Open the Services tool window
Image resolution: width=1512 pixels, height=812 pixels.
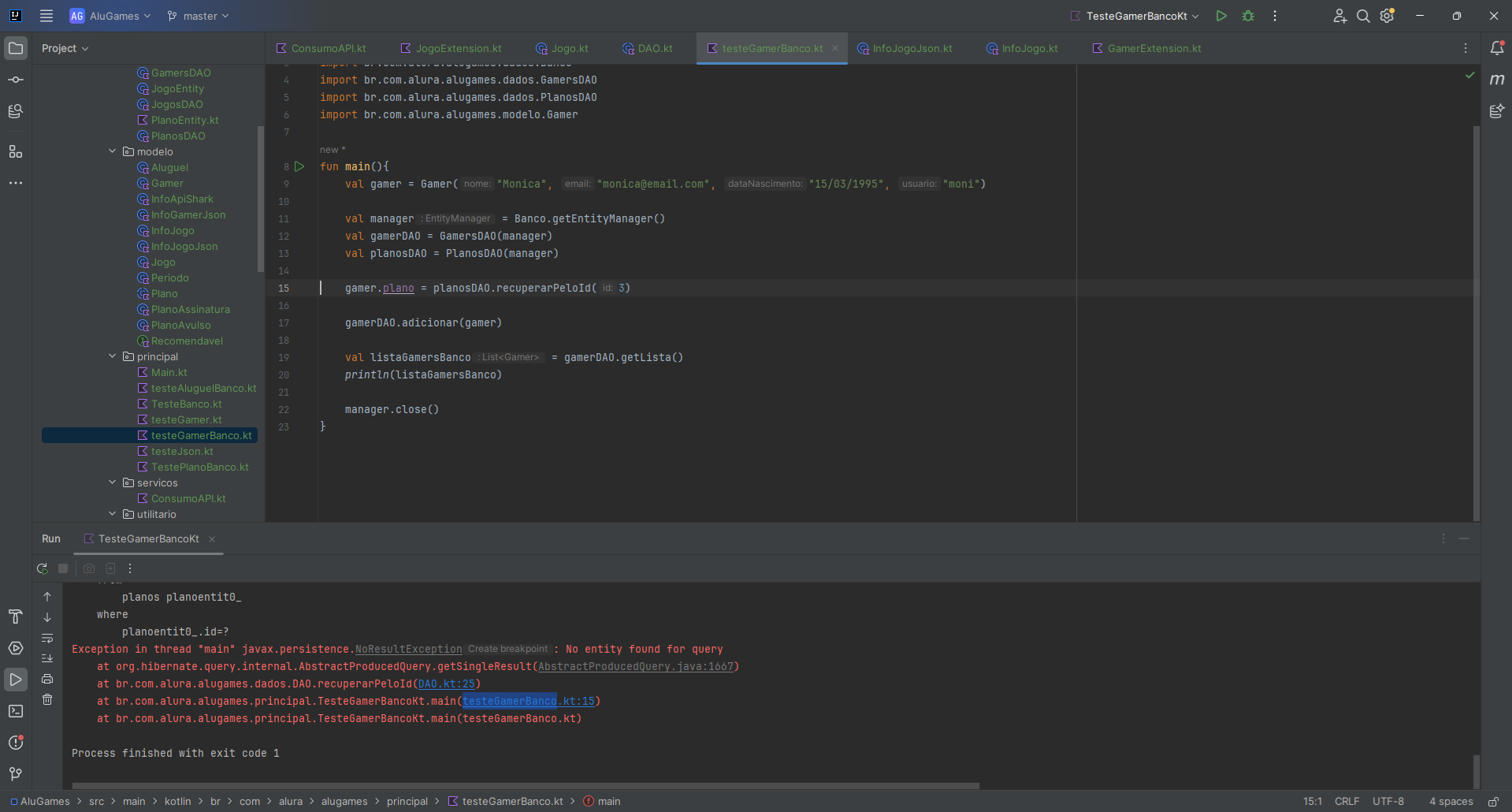point(16,648)
